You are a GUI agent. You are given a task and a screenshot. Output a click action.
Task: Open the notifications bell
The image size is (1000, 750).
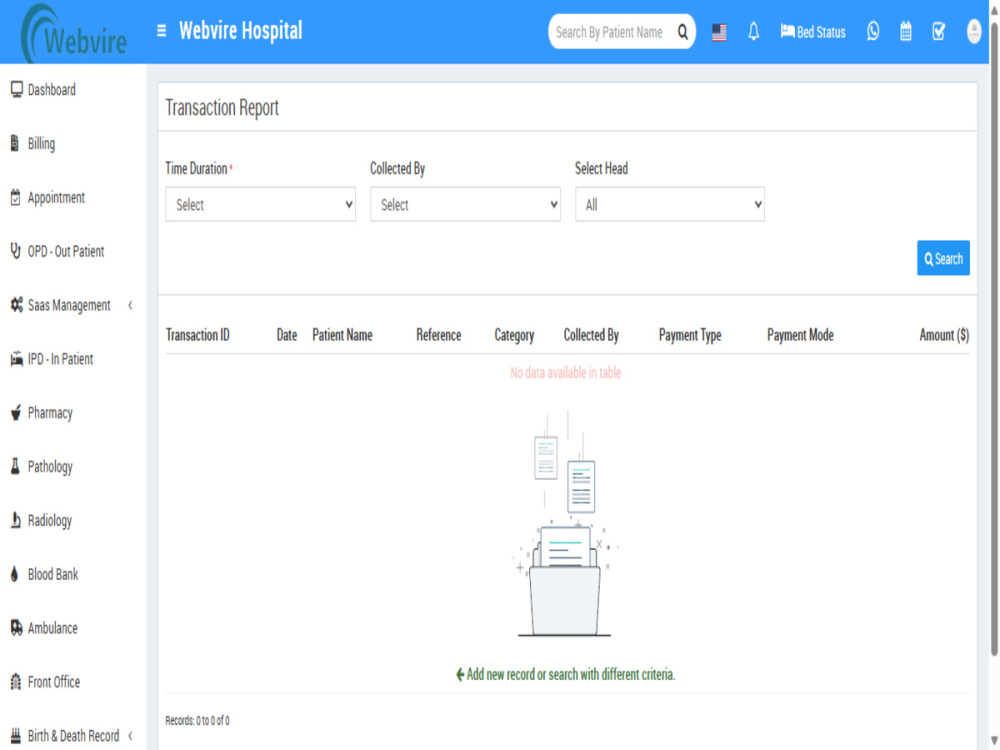(x=753, y=31)
